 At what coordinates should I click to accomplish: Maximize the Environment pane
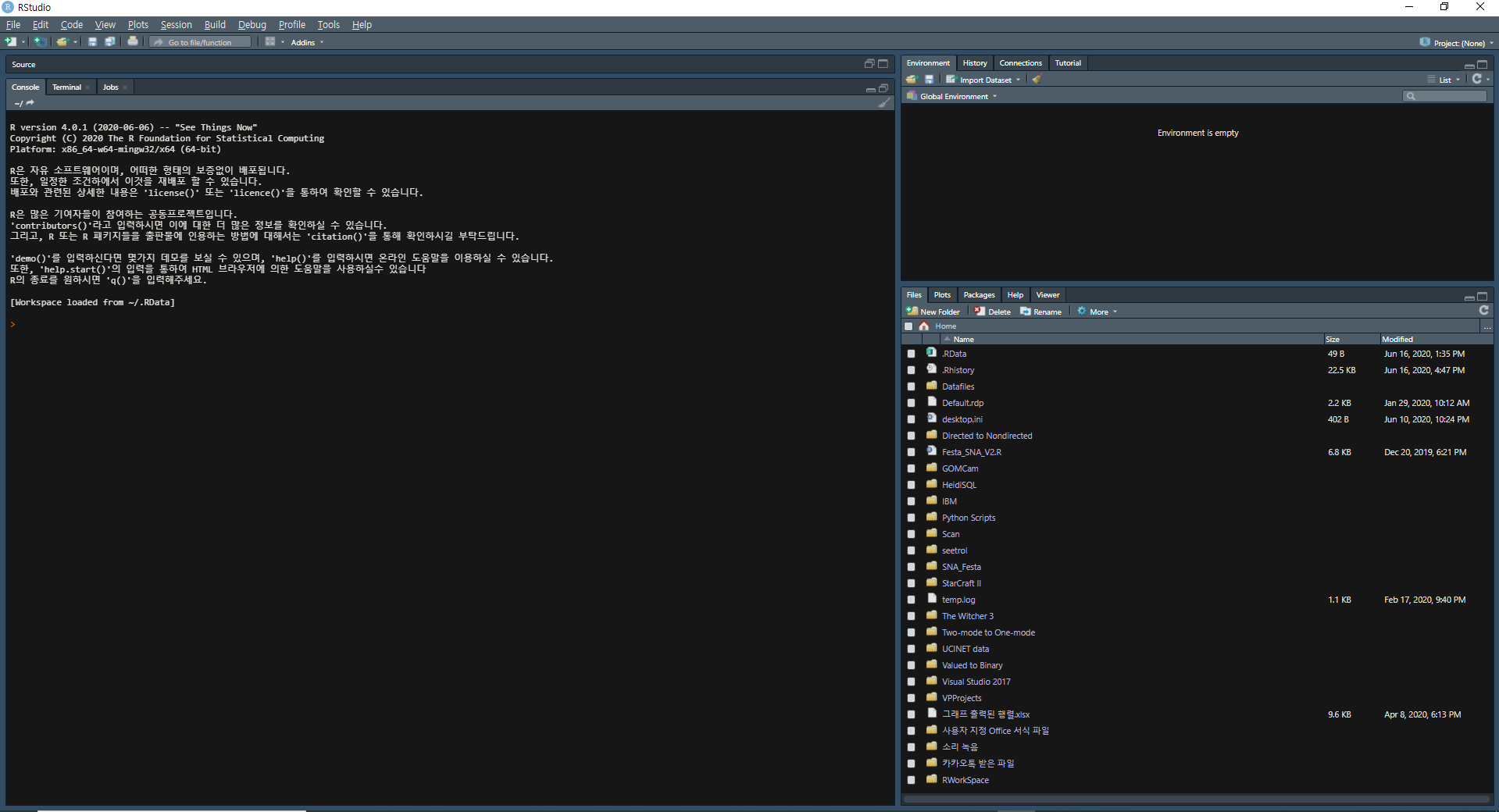pos(1482,64)
